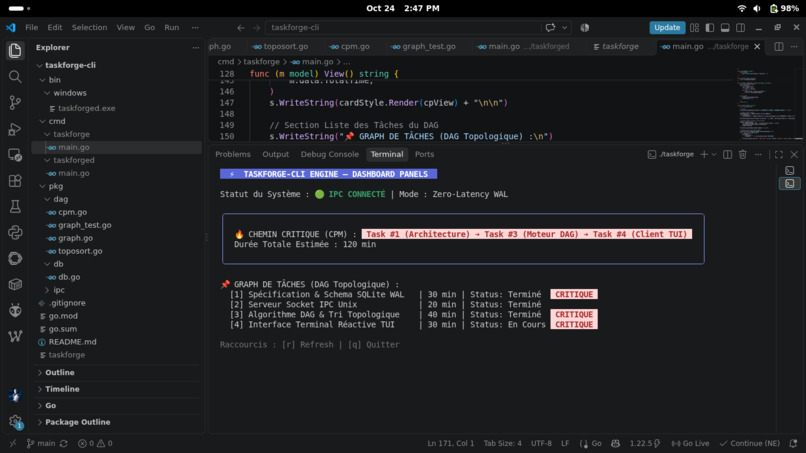Screen dimensions: 806x453
Task: Toggle the Secondary Side Bar
Action: (x=741, y=28)
